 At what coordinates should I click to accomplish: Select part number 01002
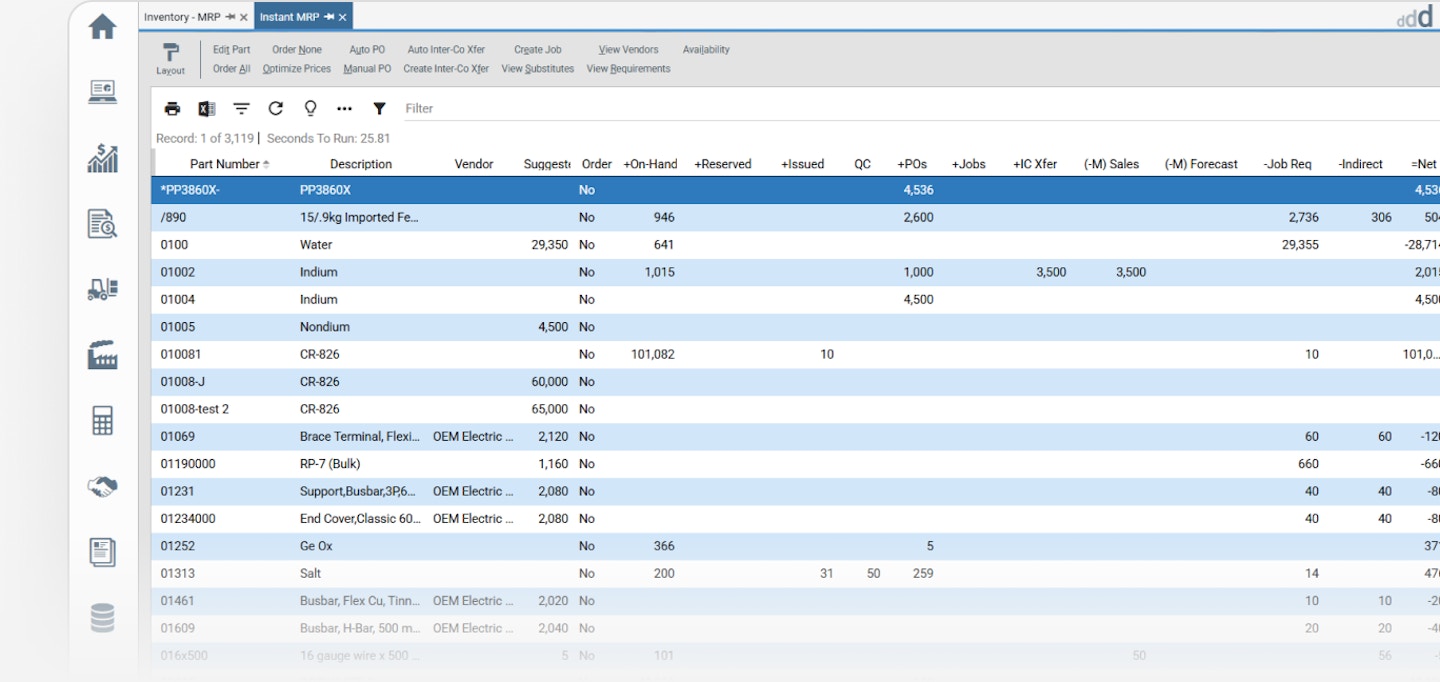(x=178, y=272)
